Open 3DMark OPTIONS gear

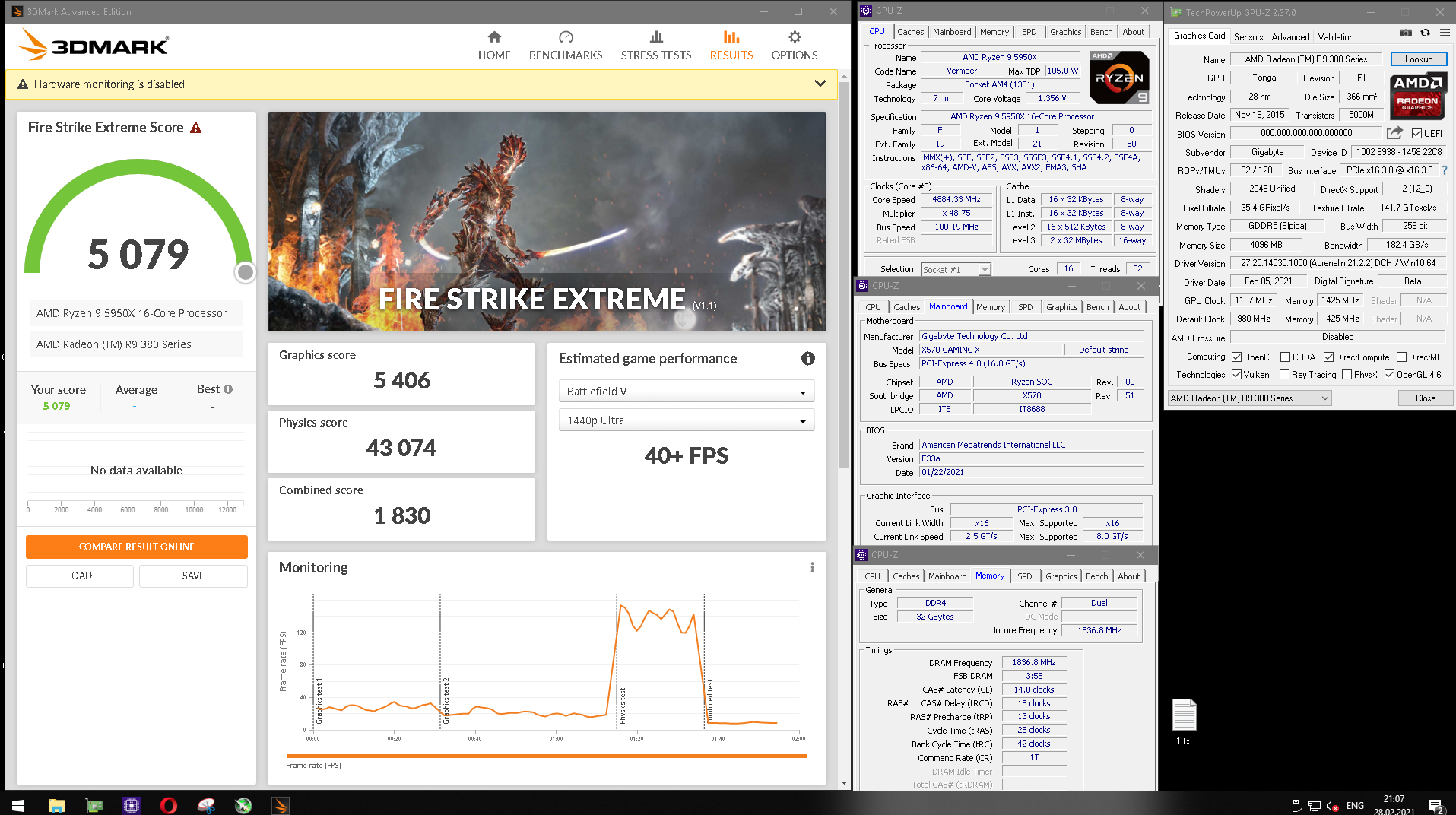(x=795, y=46)
